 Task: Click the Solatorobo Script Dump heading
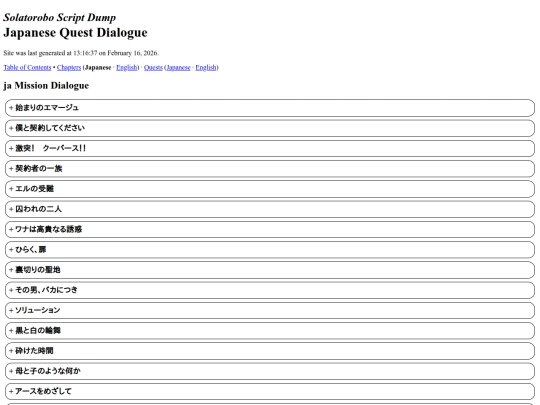(60, 17)
